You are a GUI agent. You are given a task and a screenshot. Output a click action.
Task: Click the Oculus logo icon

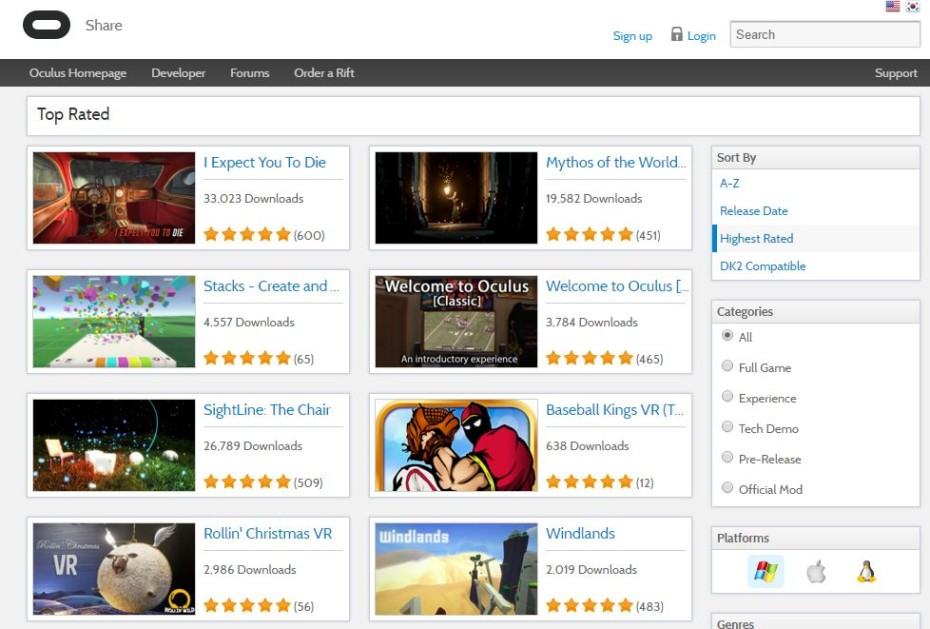click(x=46, y=26)
